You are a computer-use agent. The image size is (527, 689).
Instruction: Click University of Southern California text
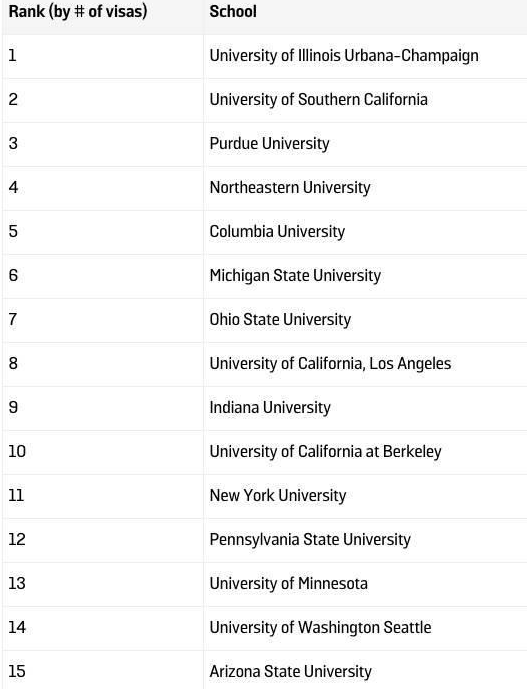point(318,100)
